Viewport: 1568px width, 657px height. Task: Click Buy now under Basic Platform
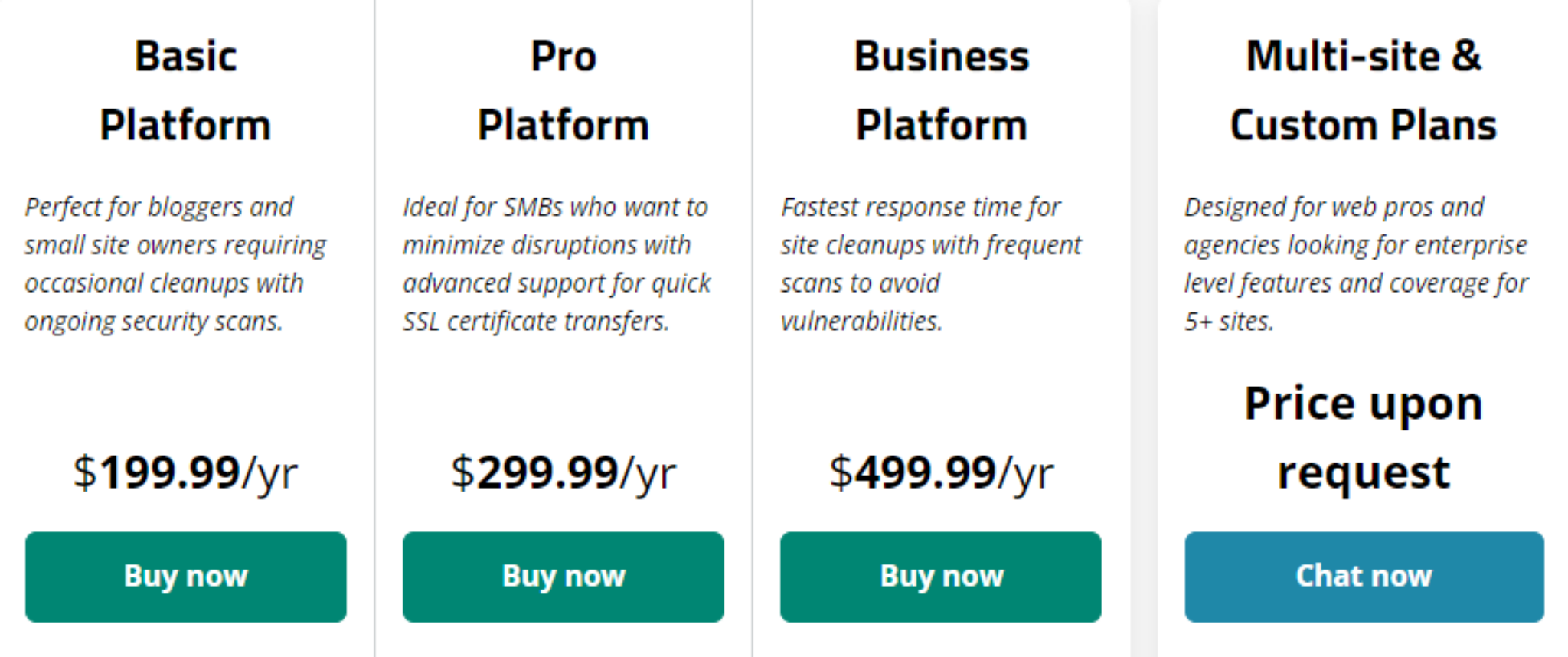(x=185, y=577)
